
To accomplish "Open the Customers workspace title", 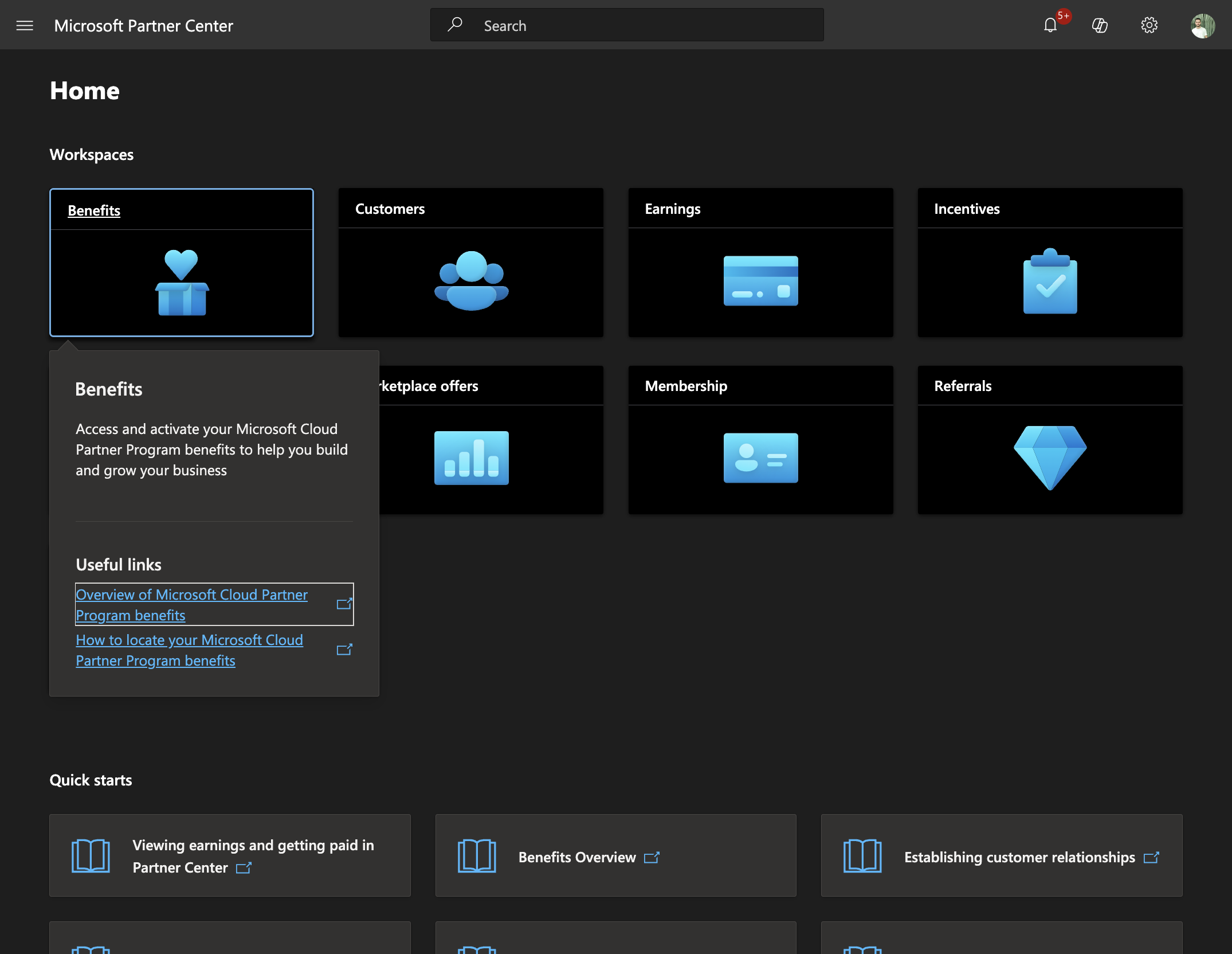I will pyautogui.click(x=390, y=209).
